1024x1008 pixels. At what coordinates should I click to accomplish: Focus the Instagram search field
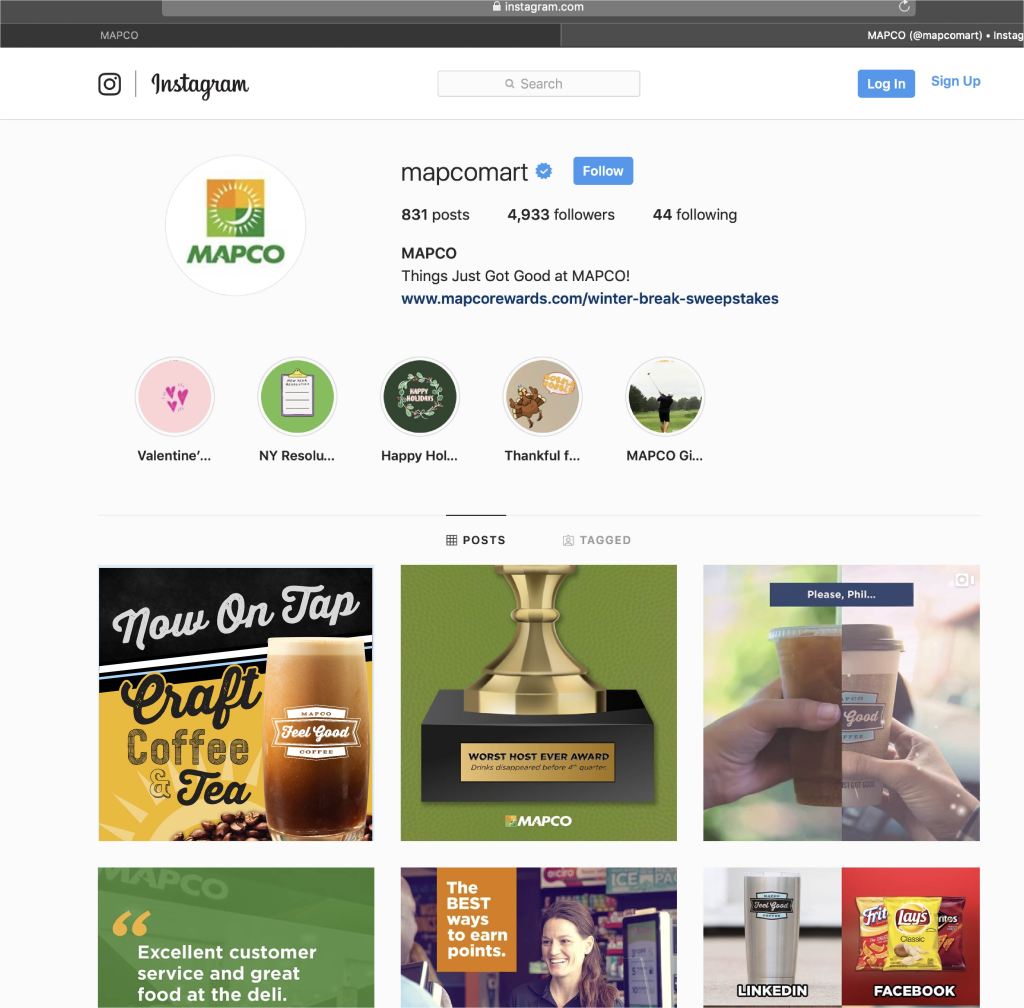click(x=539, y=84)
